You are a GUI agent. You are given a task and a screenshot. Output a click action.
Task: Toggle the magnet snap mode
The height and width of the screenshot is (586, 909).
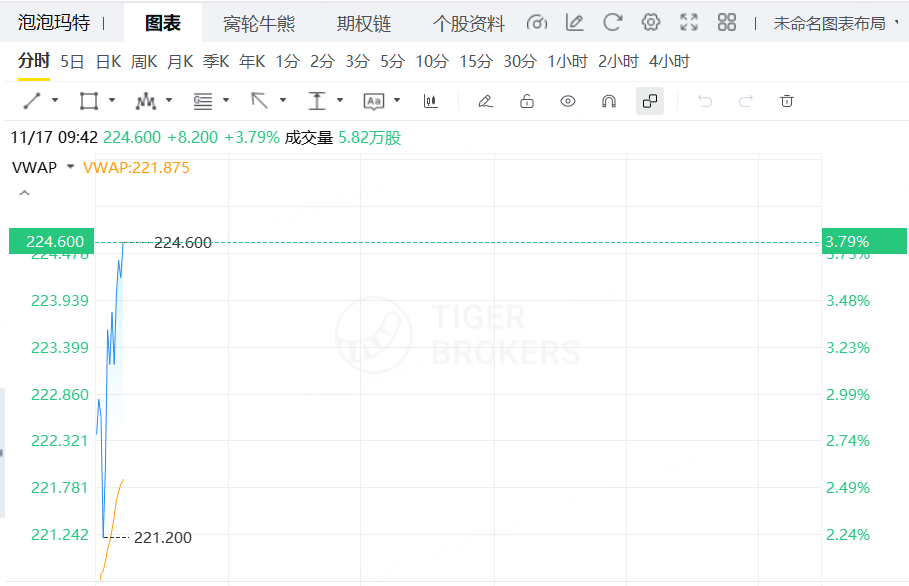coord(609,101)
